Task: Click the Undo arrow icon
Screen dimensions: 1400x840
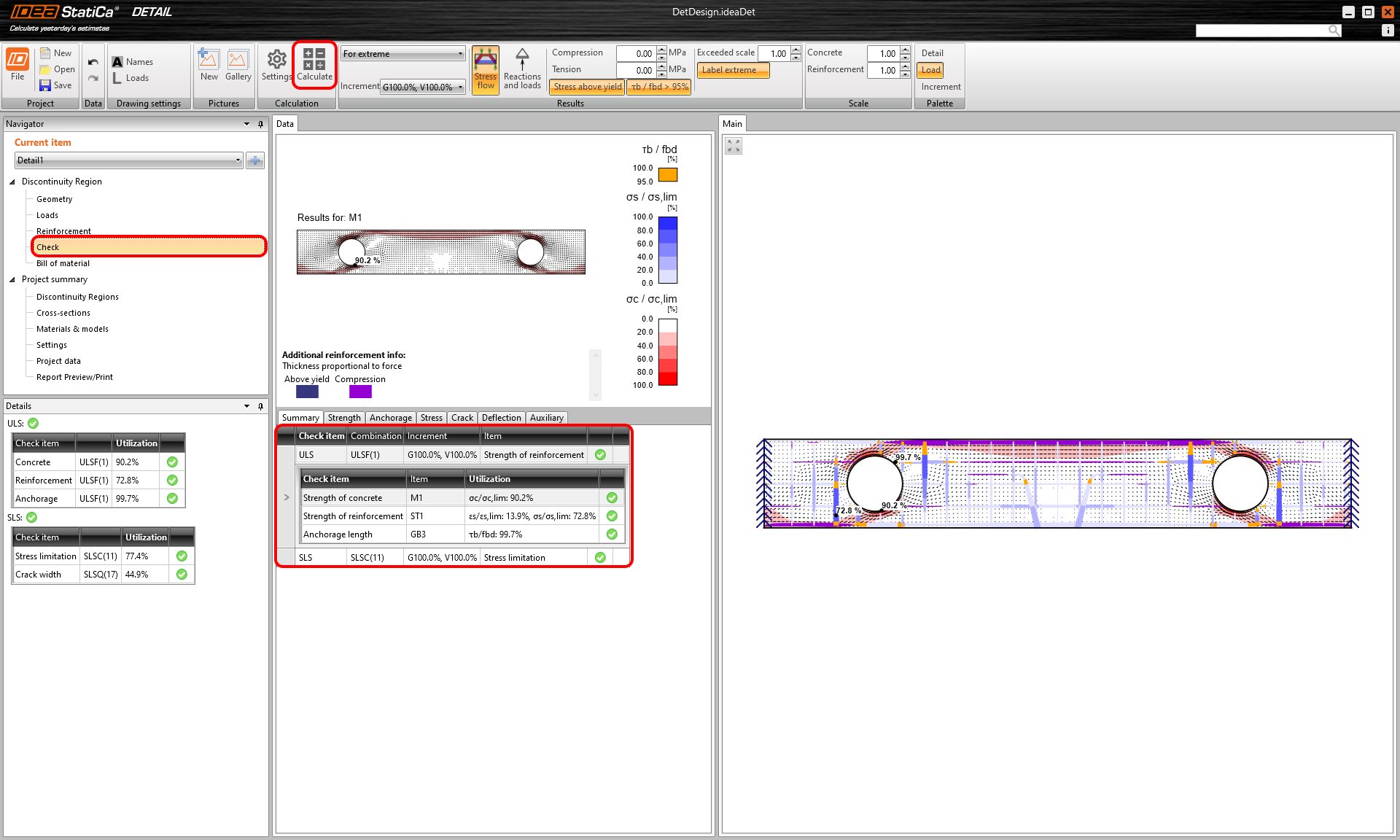Action: 93,62
